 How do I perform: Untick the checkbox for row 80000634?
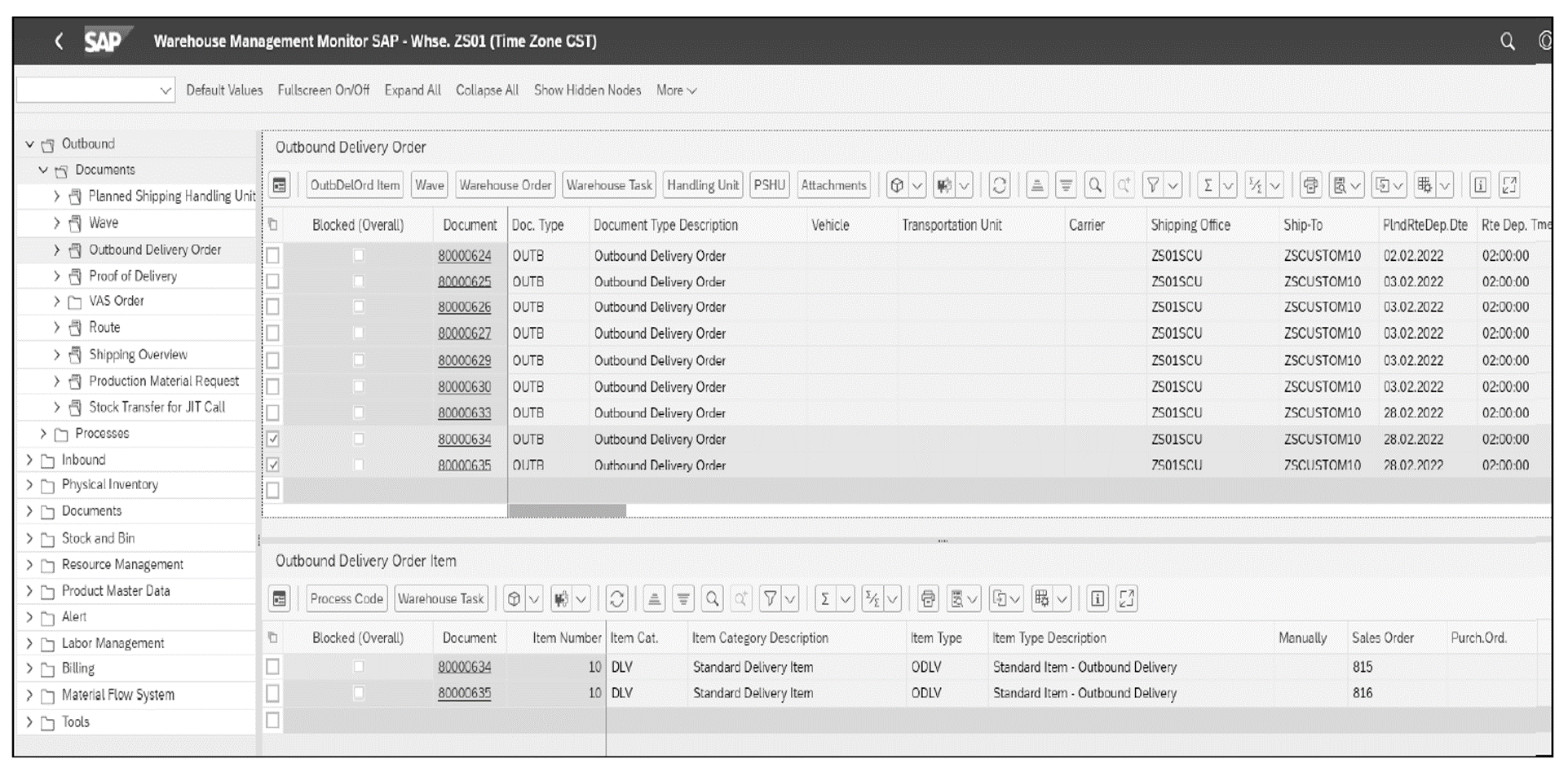(273, 439)
